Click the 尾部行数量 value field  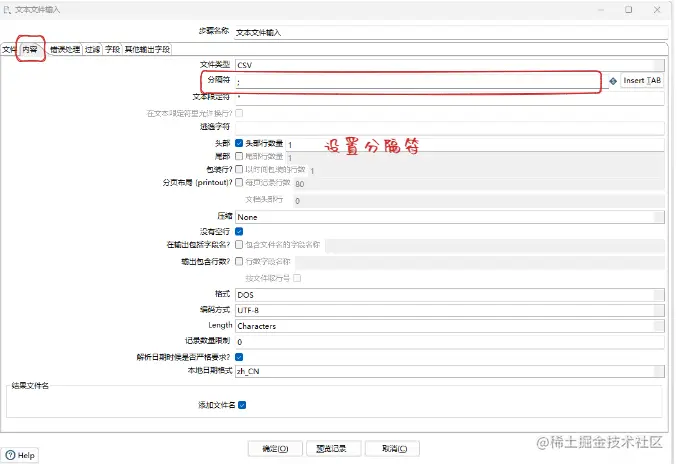pos(475,158)
